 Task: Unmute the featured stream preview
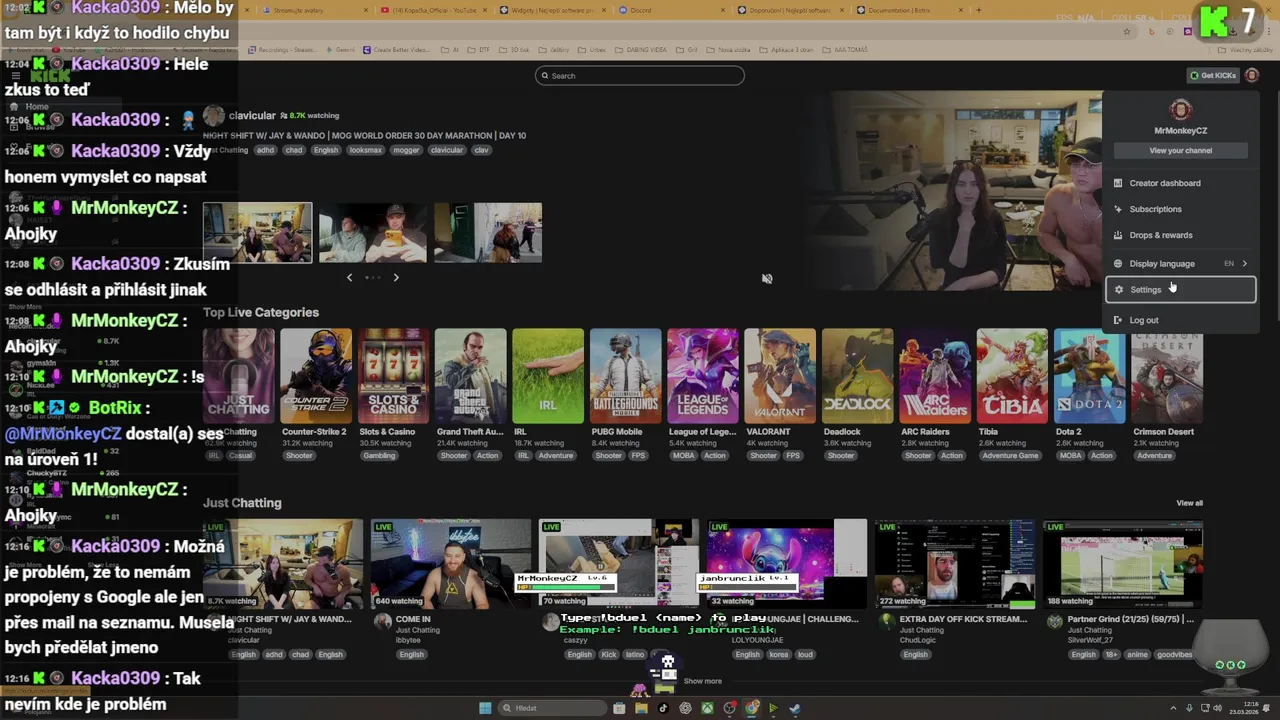pos(767,279)
